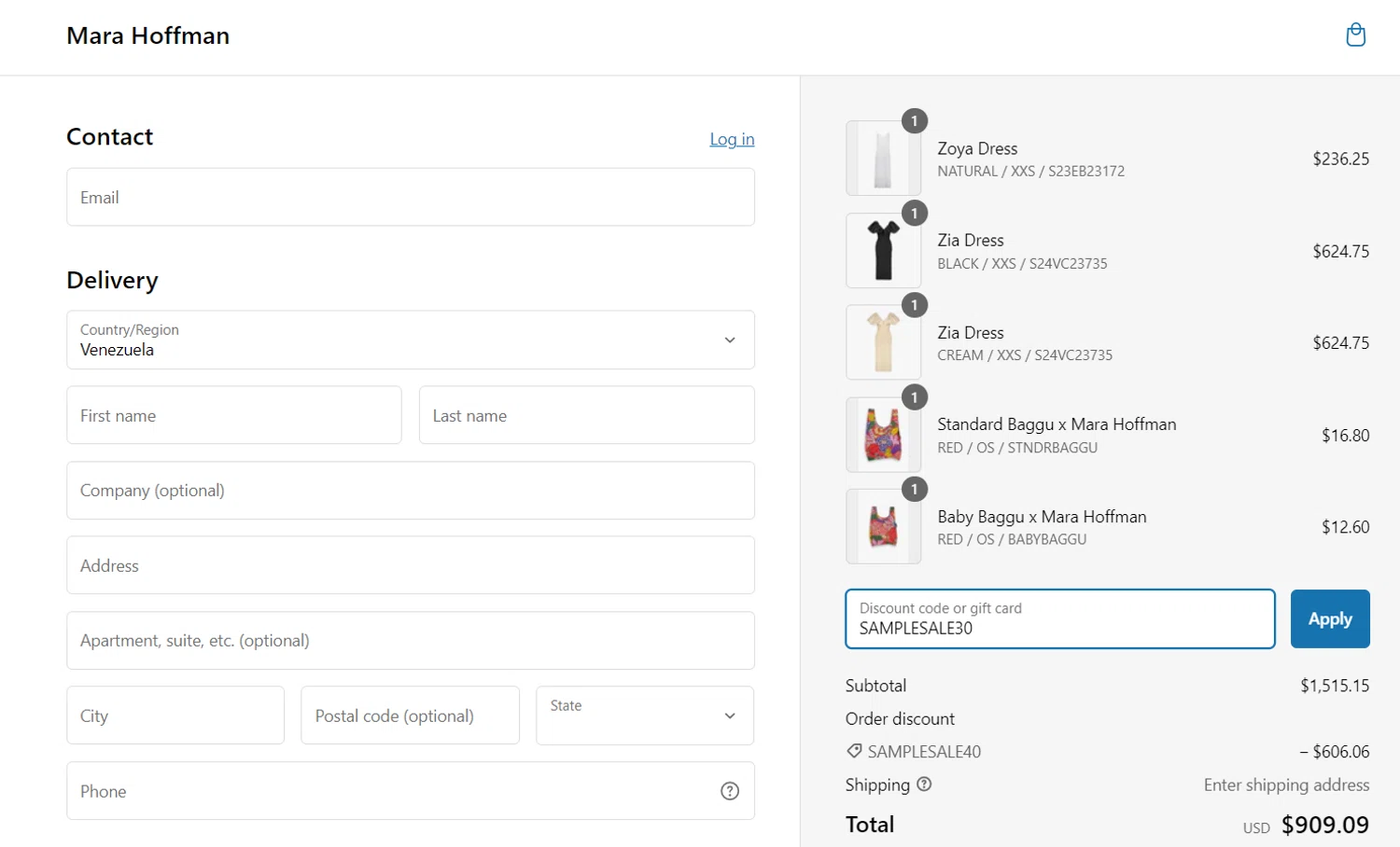Focus the Email input field
Image resolution: width=1400 pixels, height=847 pixels.
click(411, 197)
